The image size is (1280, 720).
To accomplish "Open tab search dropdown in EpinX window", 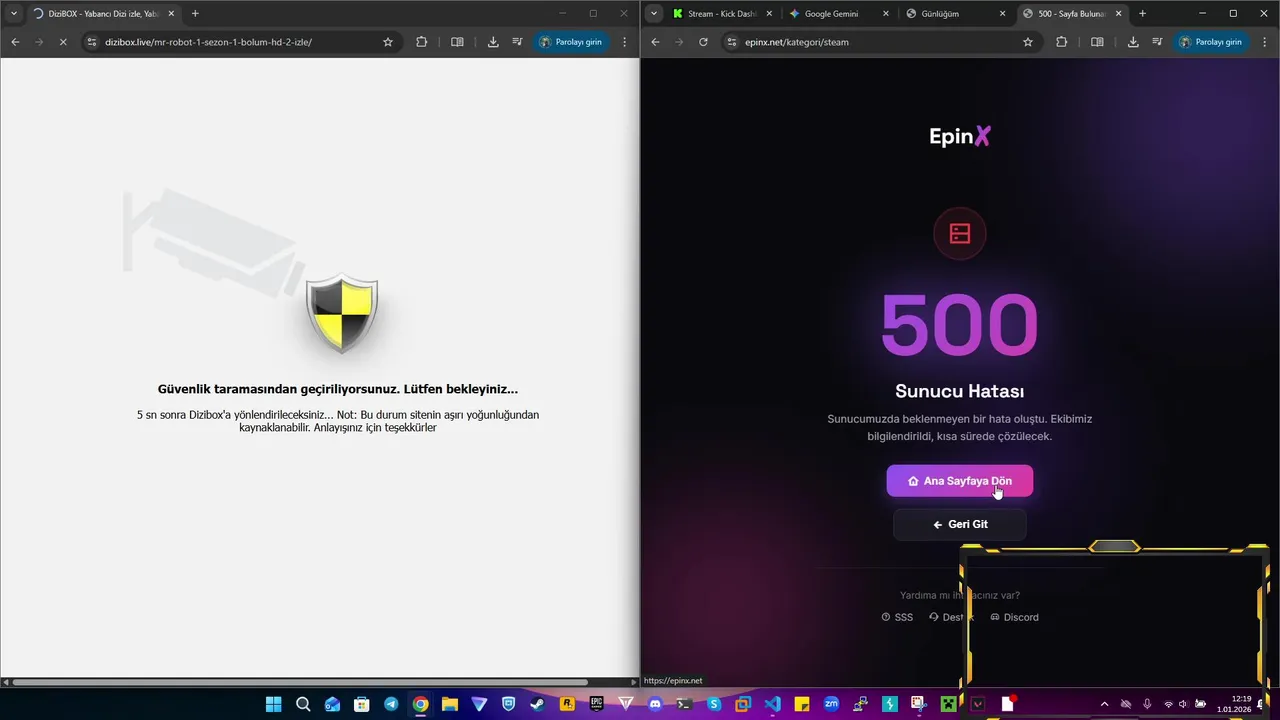I will [654, 13].
